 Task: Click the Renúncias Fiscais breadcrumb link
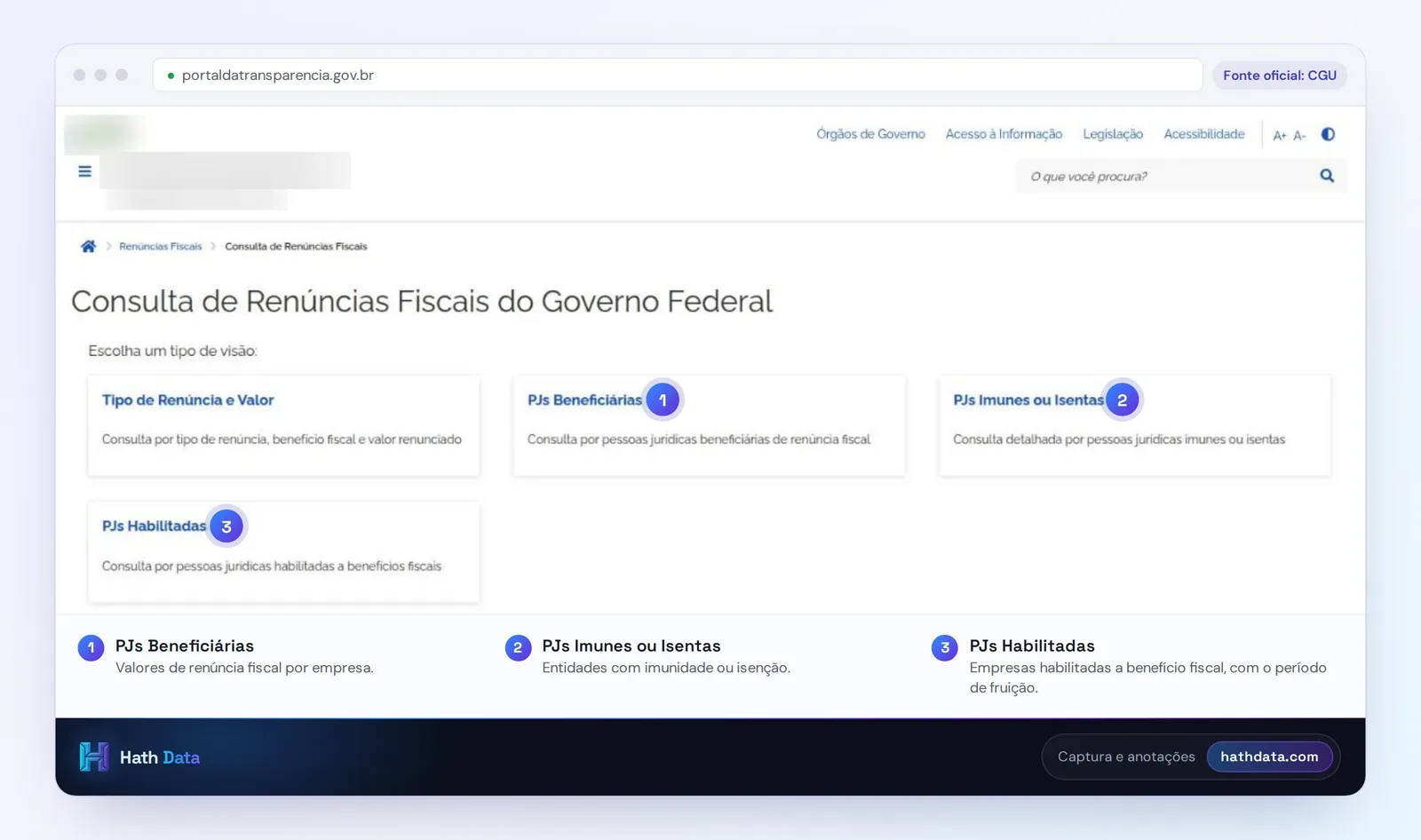click(161, 246)
